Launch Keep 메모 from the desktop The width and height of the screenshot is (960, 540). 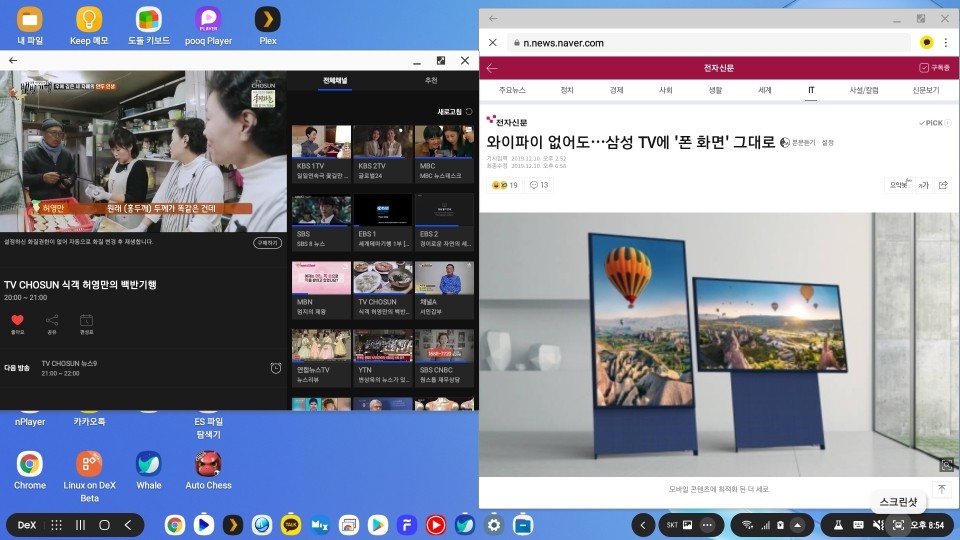pyautogui.click(x=89, y=26)
